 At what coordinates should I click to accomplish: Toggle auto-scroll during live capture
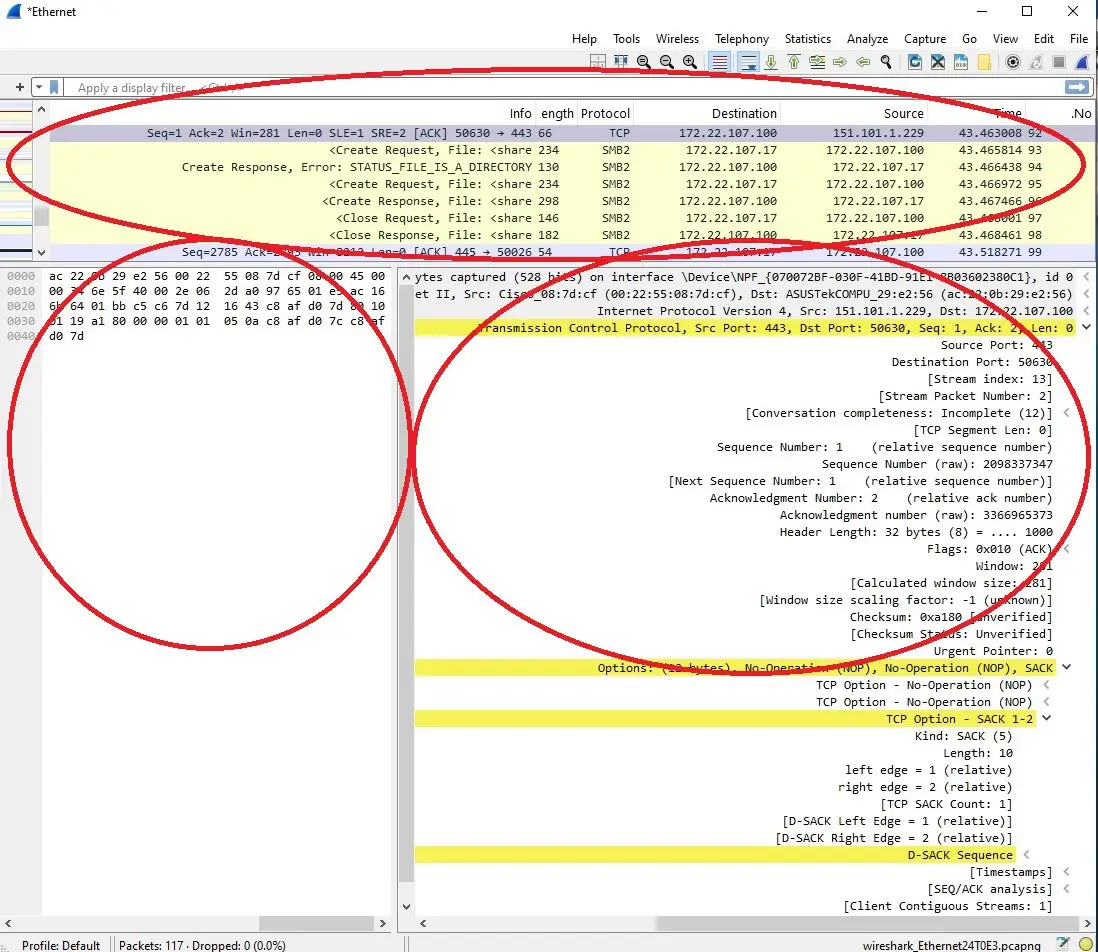coord(747,62)
